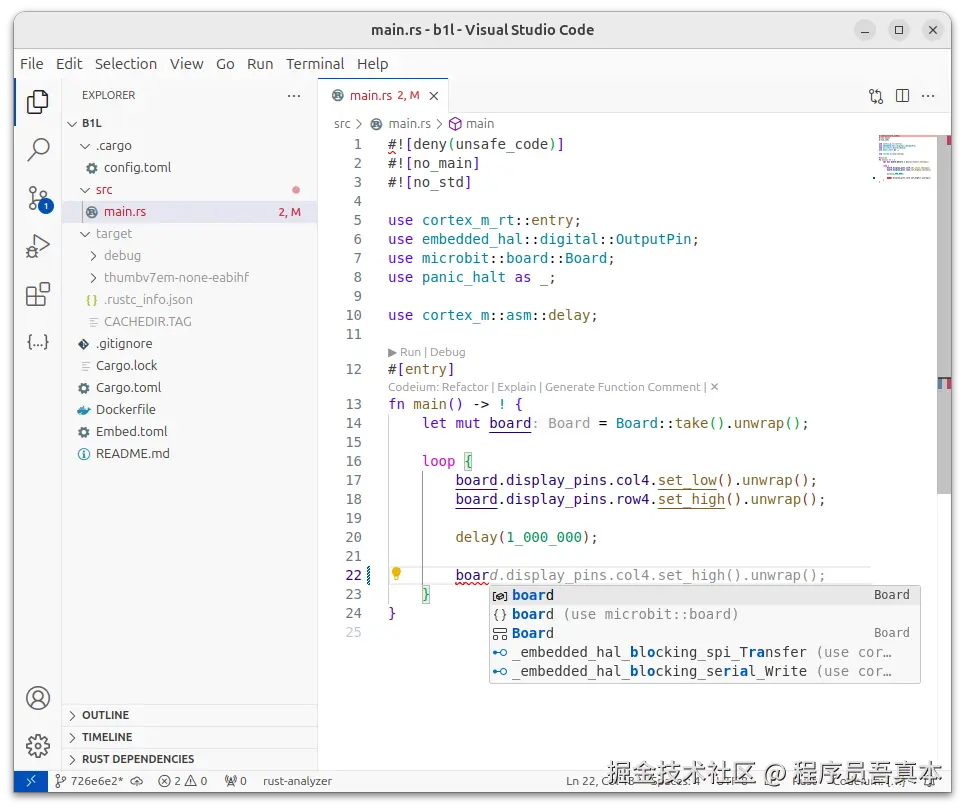Collapse the .cargo folder

[85, 146]
